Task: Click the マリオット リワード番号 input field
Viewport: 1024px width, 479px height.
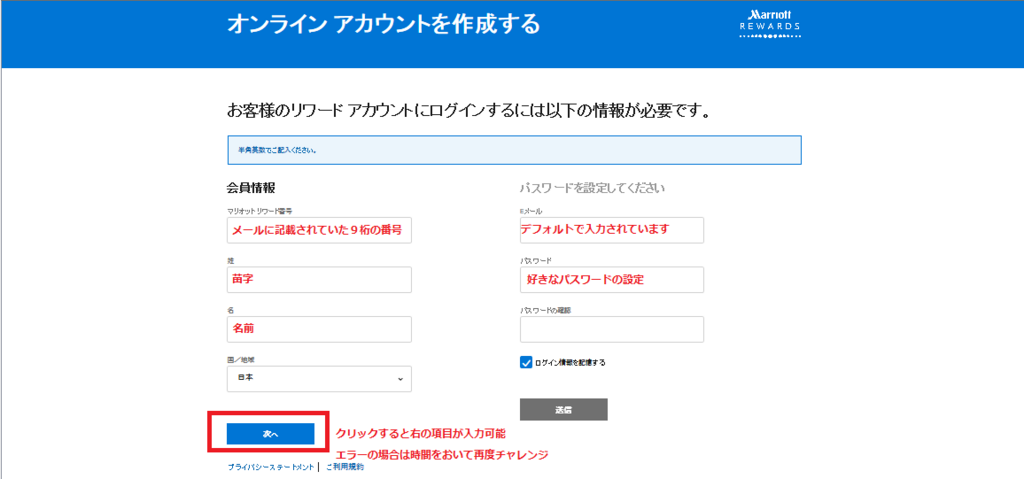Action: coord(319,230)
